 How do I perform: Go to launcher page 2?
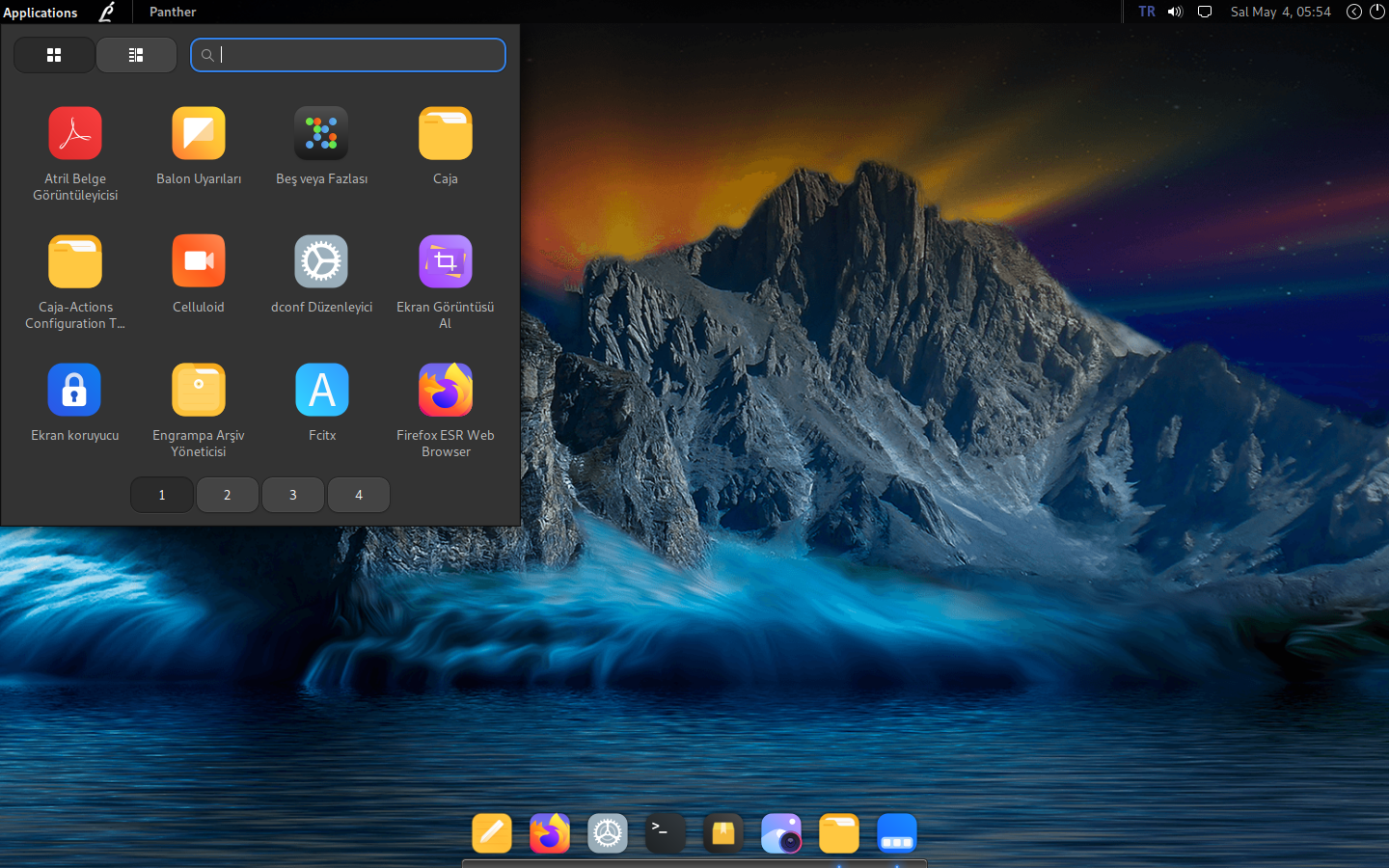pos(228,495)
